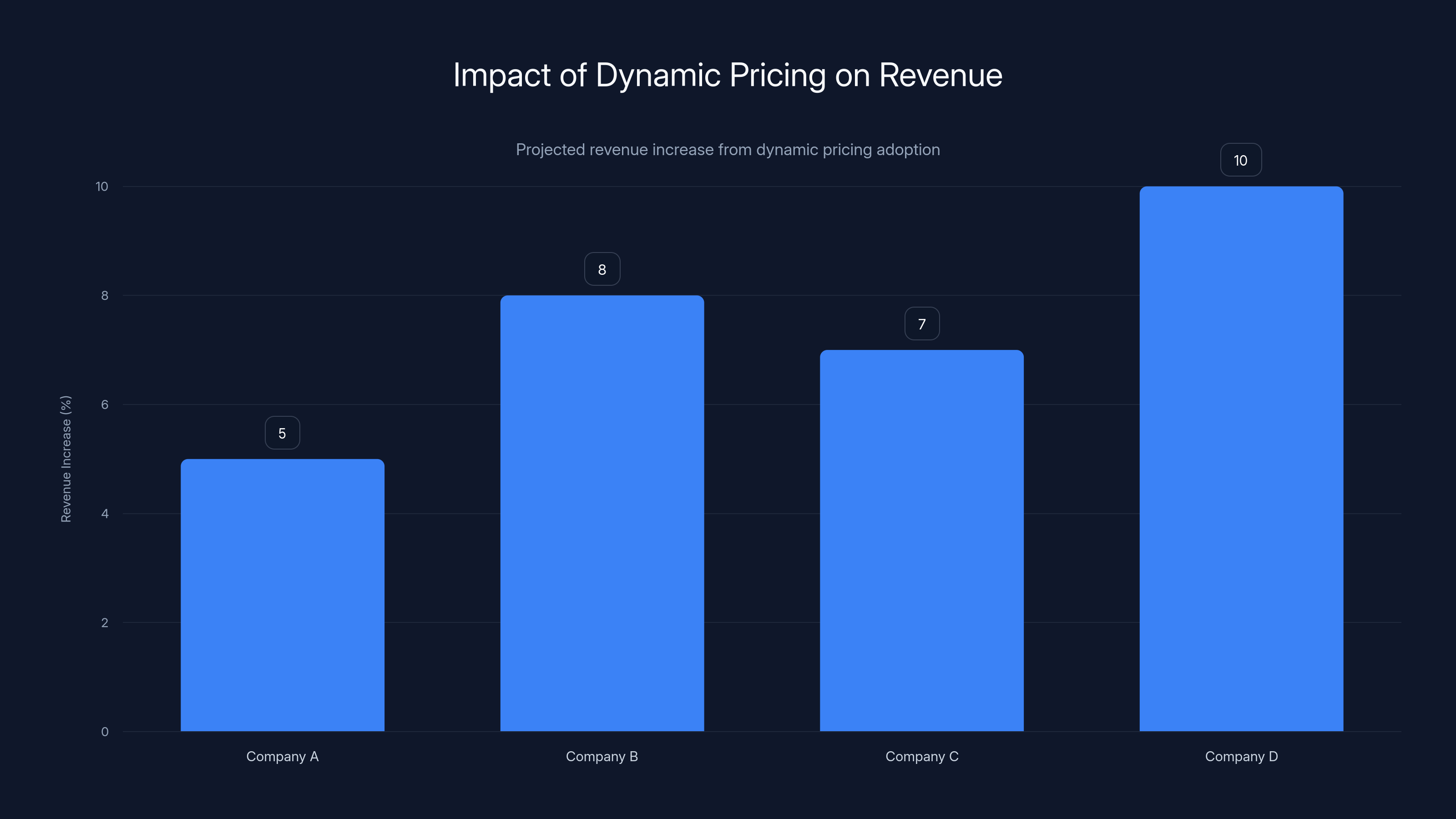Click the y-axis tick label '6'
This screenshot has height=819, width=1456.
[x=105, y=404]
